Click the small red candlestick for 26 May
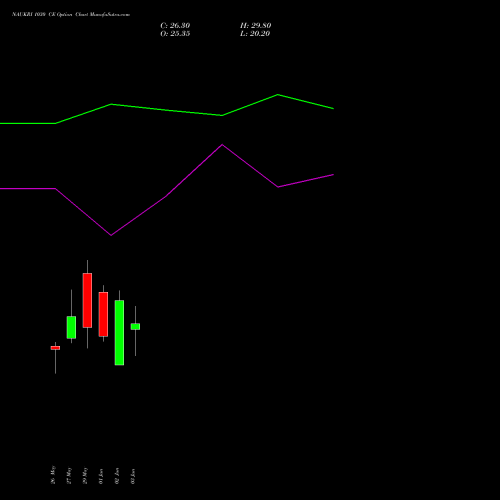The width and height of the screenshot is (500, 500). (x=55, y=348)
